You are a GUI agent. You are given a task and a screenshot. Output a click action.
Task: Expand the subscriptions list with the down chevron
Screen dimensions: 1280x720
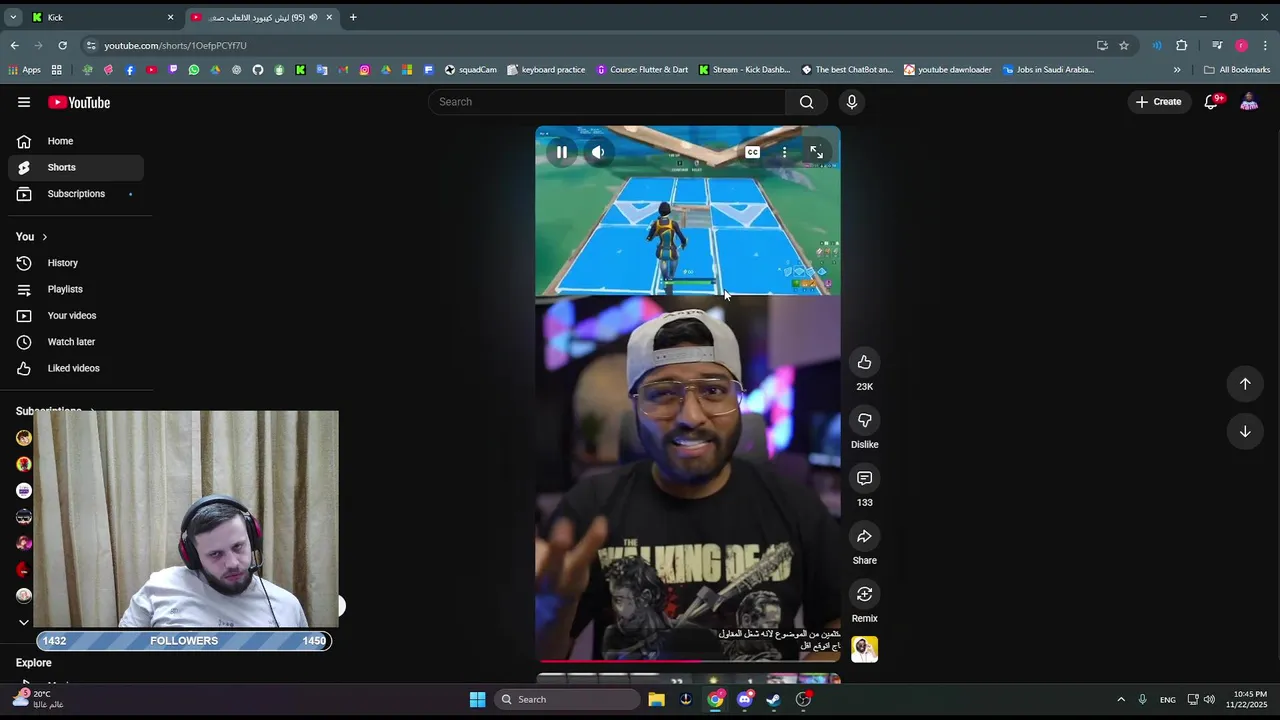pos(24,622)
